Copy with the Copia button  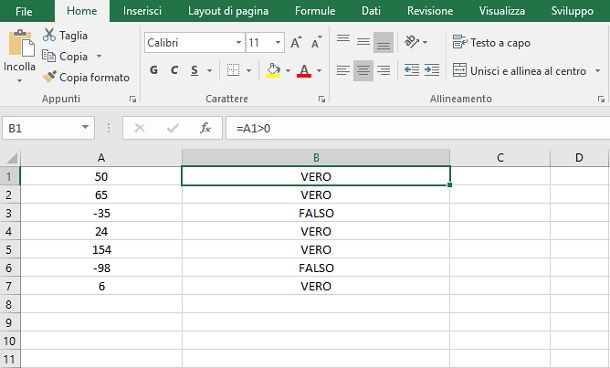(x=65, y=56)
